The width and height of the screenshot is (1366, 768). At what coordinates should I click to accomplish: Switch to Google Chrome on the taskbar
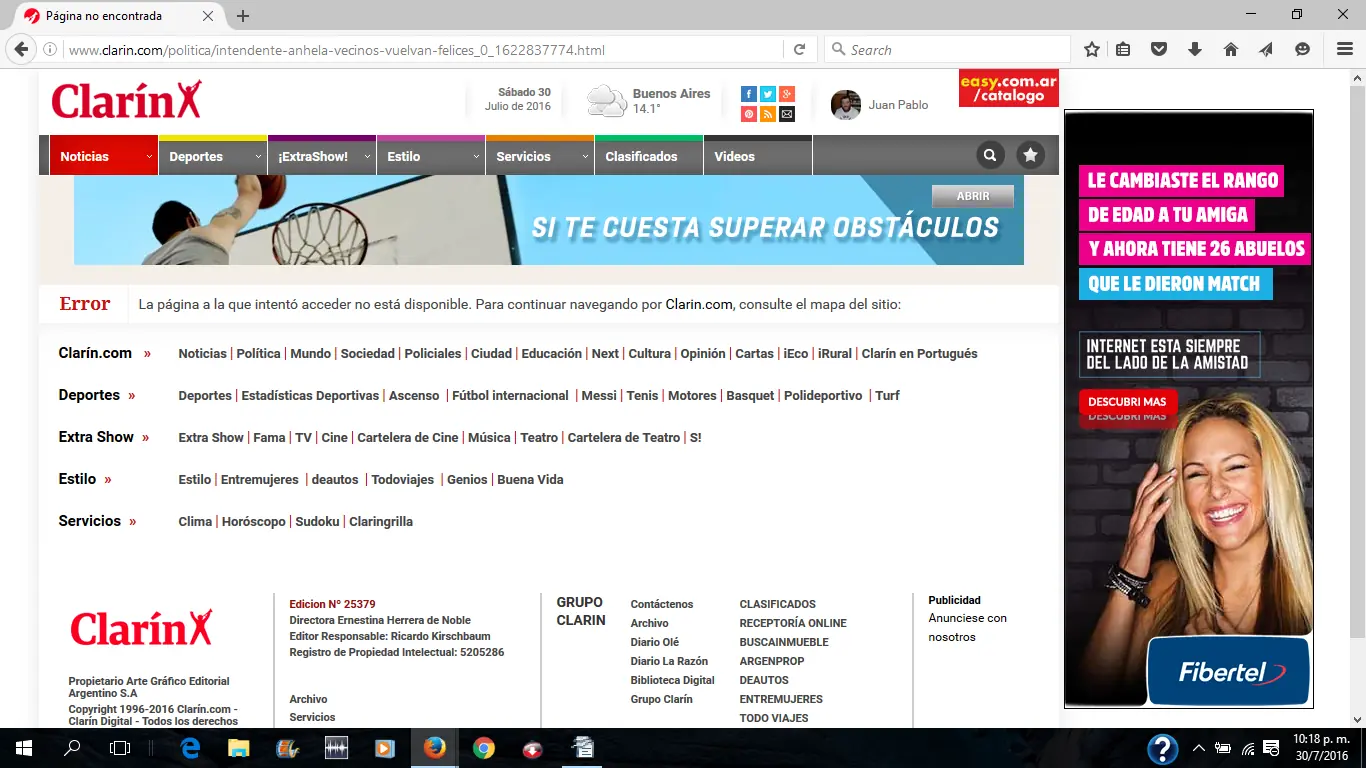tap(484, 748)
